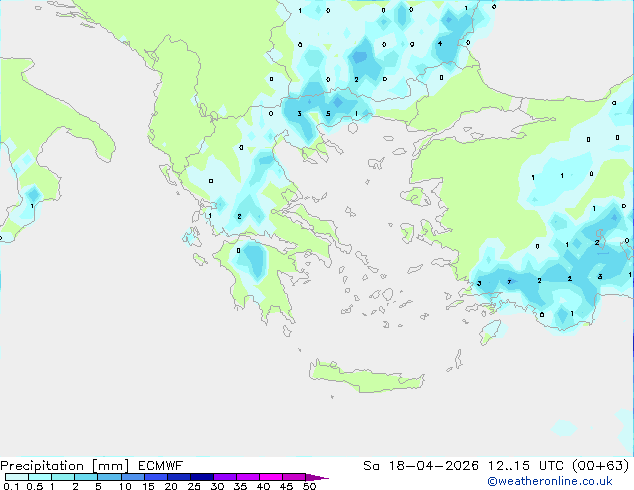The height and width of the screenshot is (490, 634).
Task: Click the precipitation value '7' over southwest Turkey
Action: coord(509,282)
